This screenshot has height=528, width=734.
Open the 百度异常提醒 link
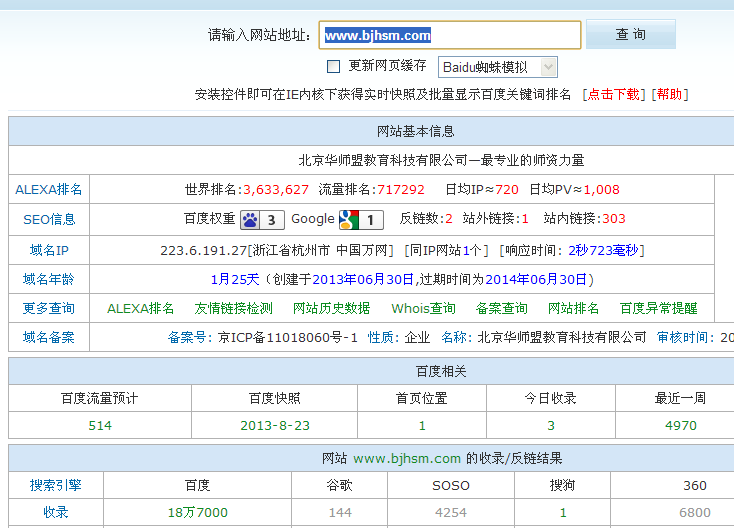pos(659,308)
